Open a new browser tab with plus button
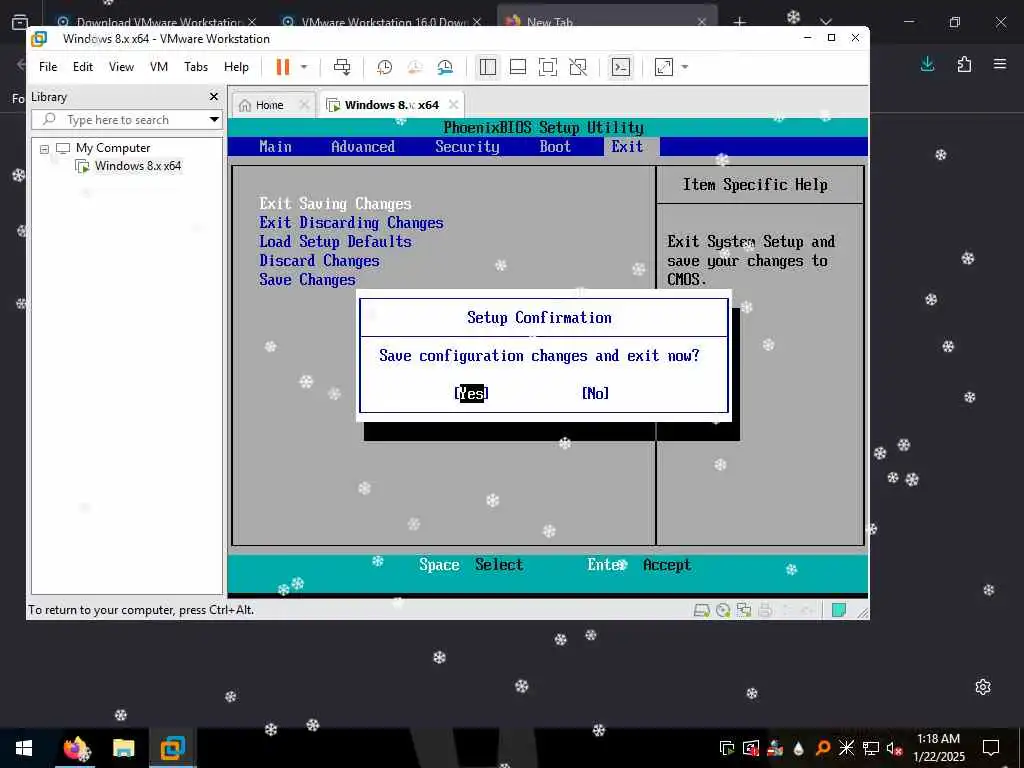Viewport: 1024px width, 768px height. [x=739, y=21]
